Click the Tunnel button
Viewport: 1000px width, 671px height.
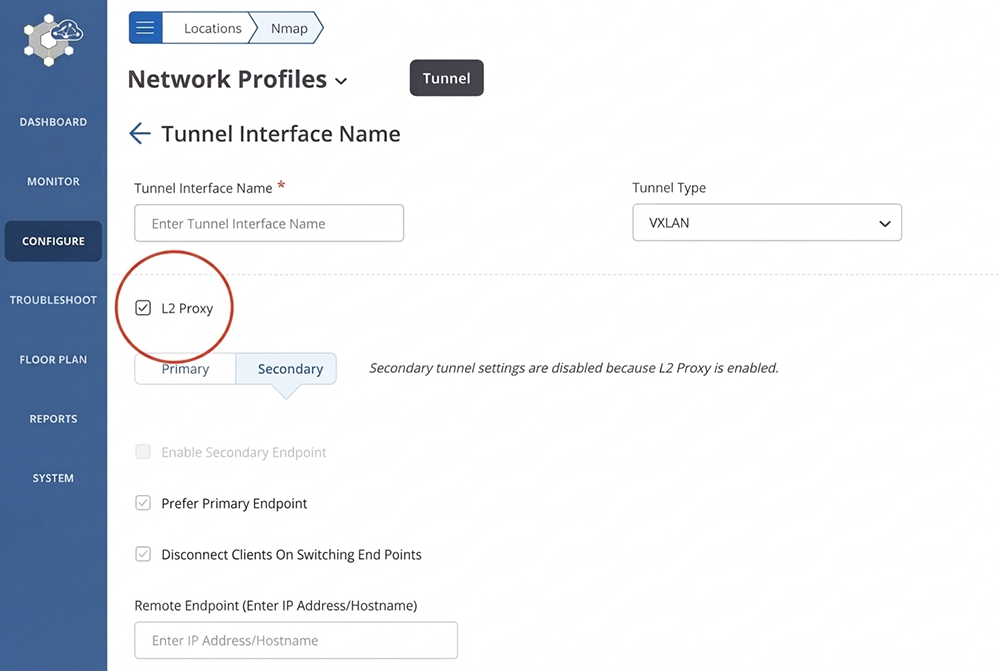446,78
